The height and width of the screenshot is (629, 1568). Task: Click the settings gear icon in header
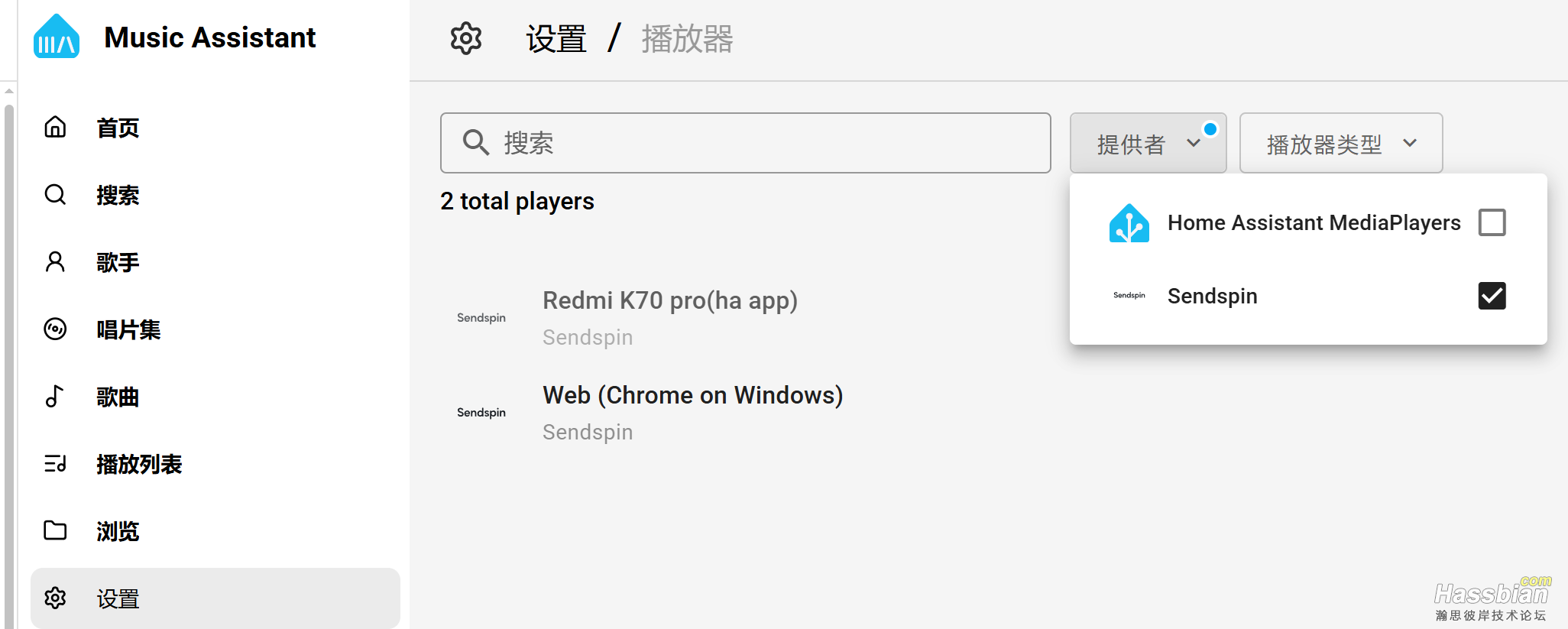[x=466, y=38]
